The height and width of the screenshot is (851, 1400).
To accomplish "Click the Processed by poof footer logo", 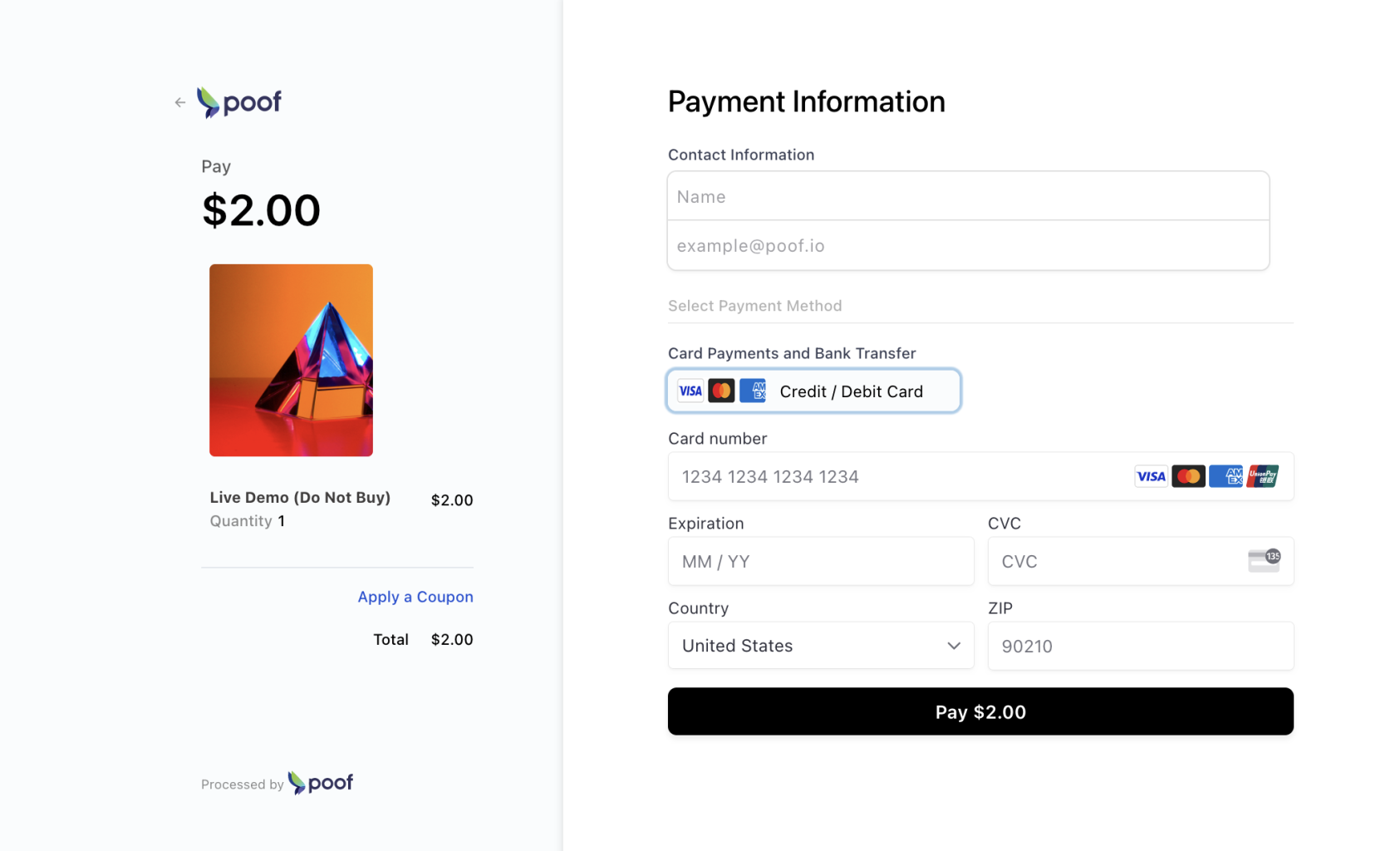I will pos(321,783).
